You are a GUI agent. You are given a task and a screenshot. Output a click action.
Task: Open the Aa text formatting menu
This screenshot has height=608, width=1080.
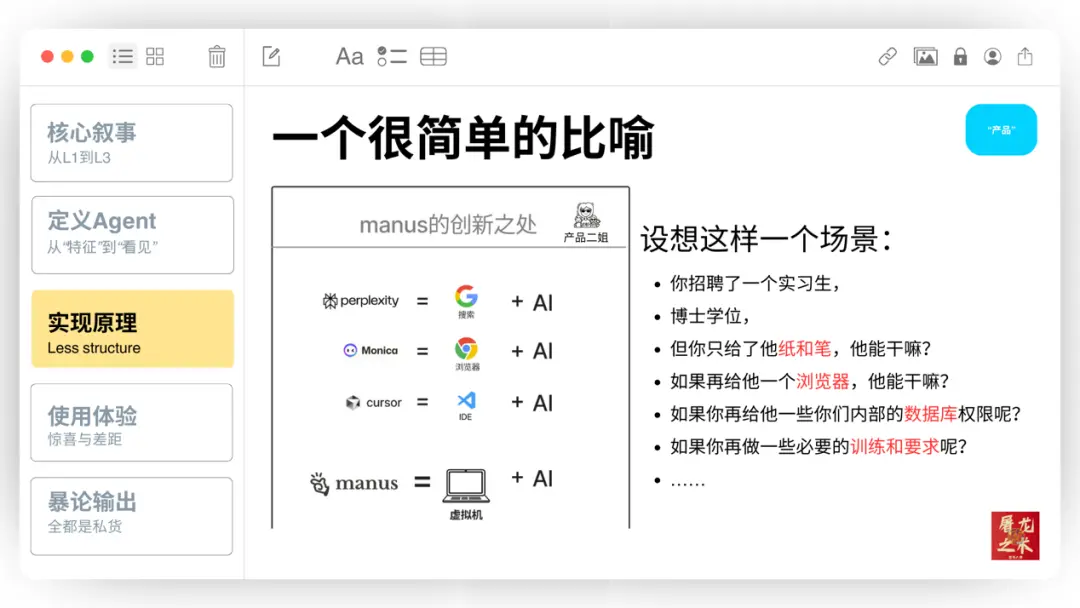348,57
